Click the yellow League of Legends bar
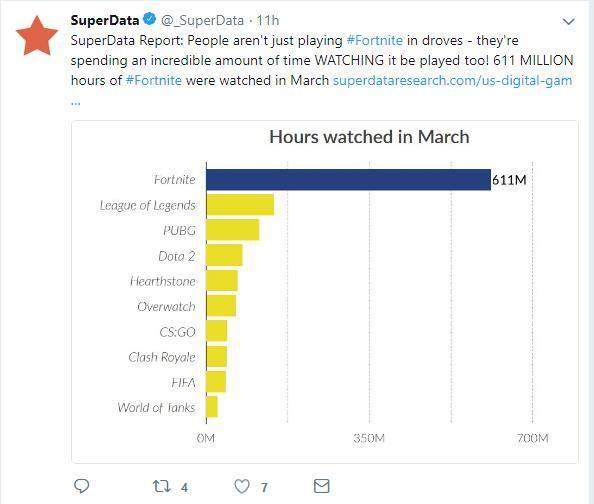 [240, 205]
